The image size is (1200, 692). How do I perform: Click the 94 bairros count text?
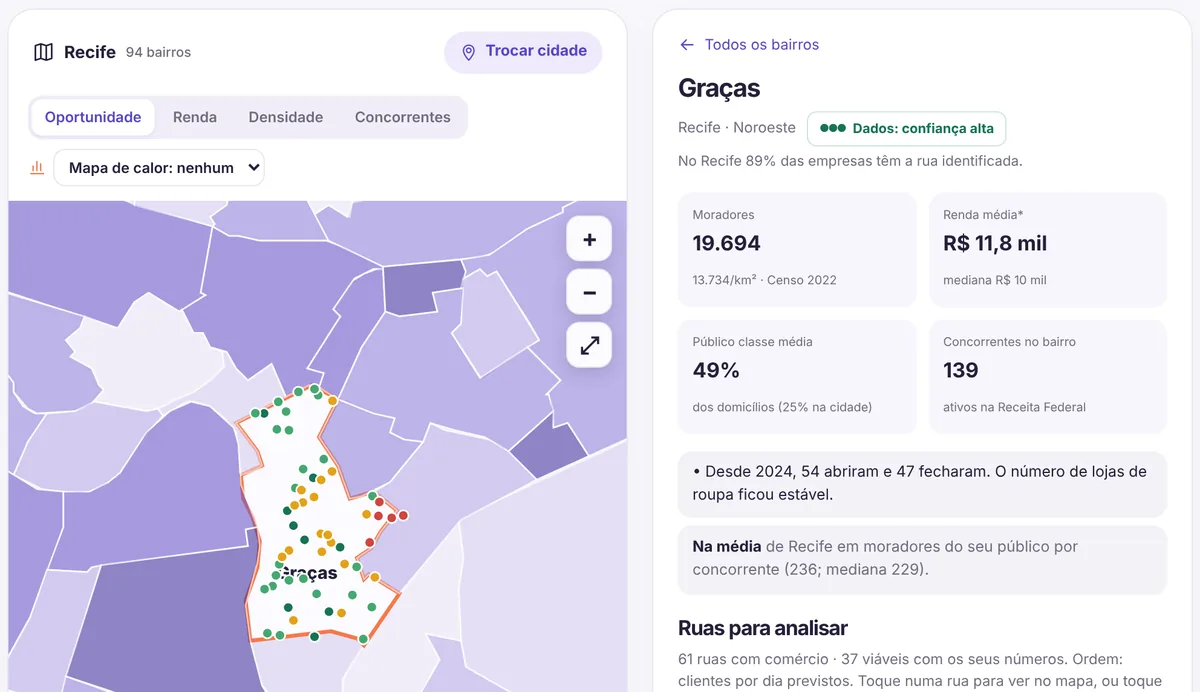click(158, 52)
